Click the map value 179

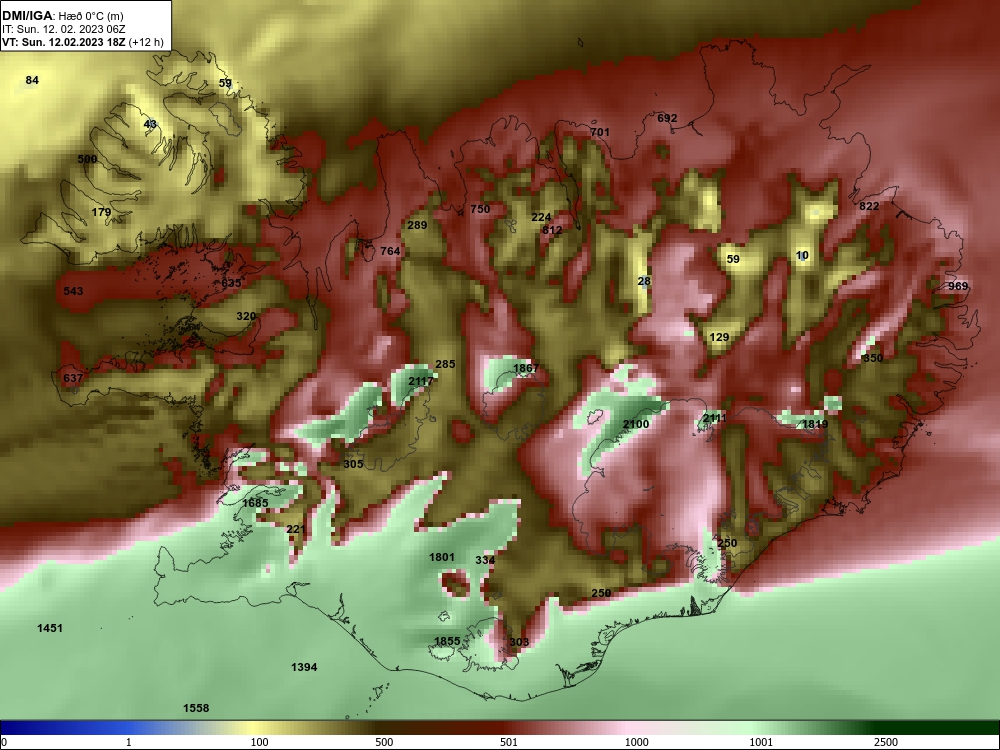101,212
